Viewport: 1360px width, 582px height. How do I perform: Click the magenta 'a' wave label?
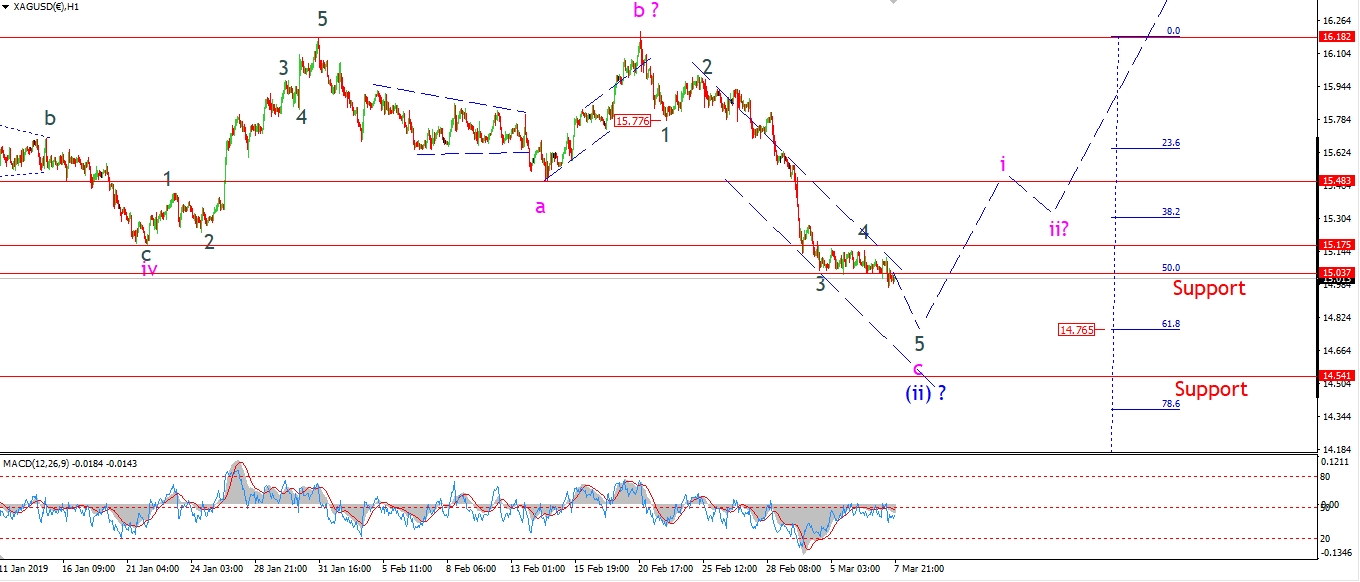[540, 206]
